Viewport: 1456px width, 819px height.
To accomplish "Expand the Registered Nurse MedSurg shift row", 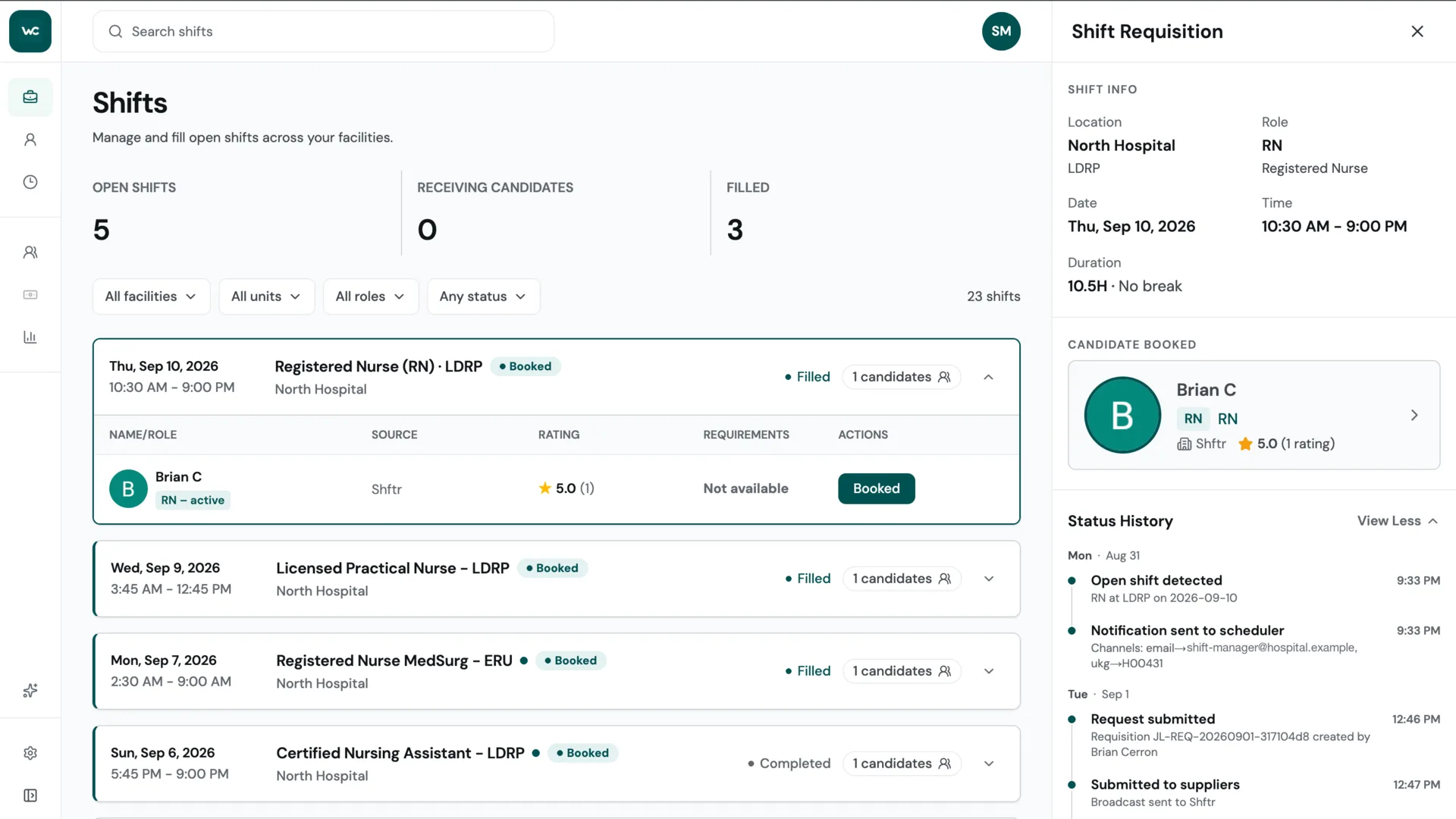I will tap(989, 671).
